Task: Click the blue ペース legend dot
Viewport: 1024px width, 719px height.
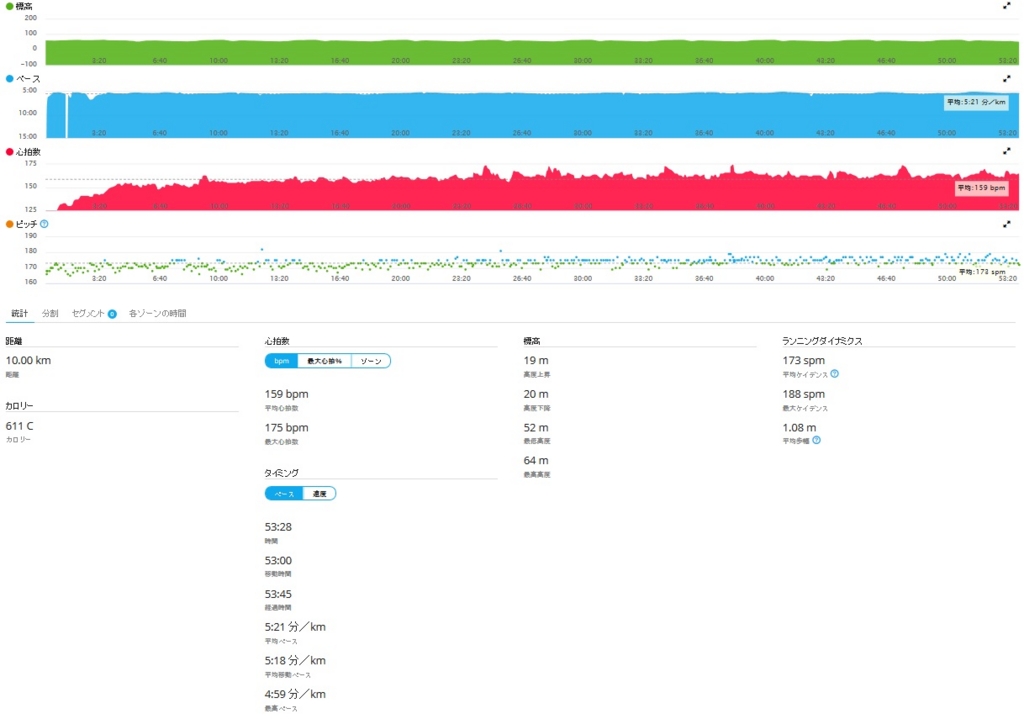Action: click(x=9, y=78)
